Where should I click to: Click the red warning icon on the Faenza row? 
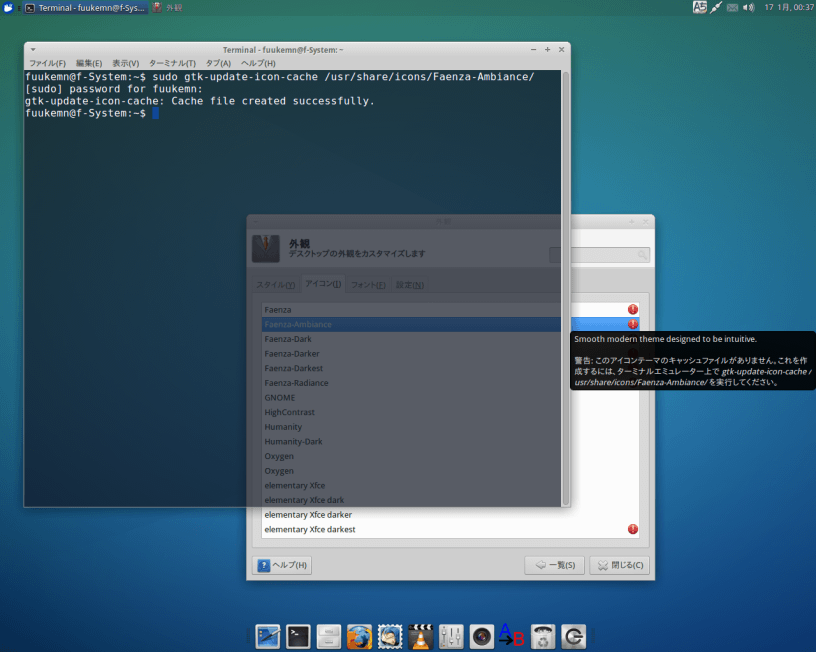633,310
